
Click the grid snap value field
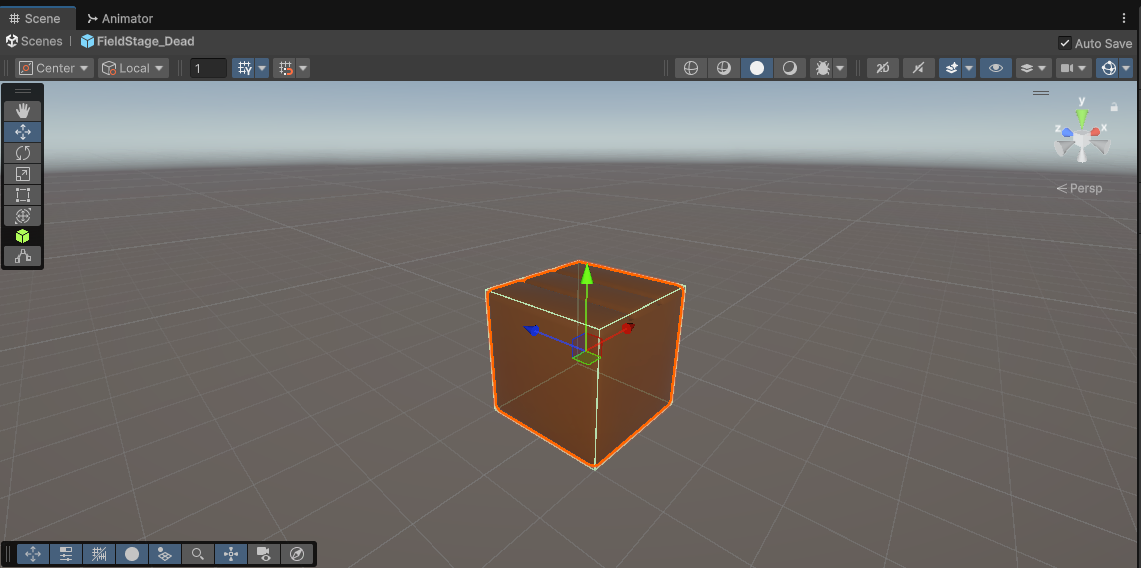click(x=208, y=68)
